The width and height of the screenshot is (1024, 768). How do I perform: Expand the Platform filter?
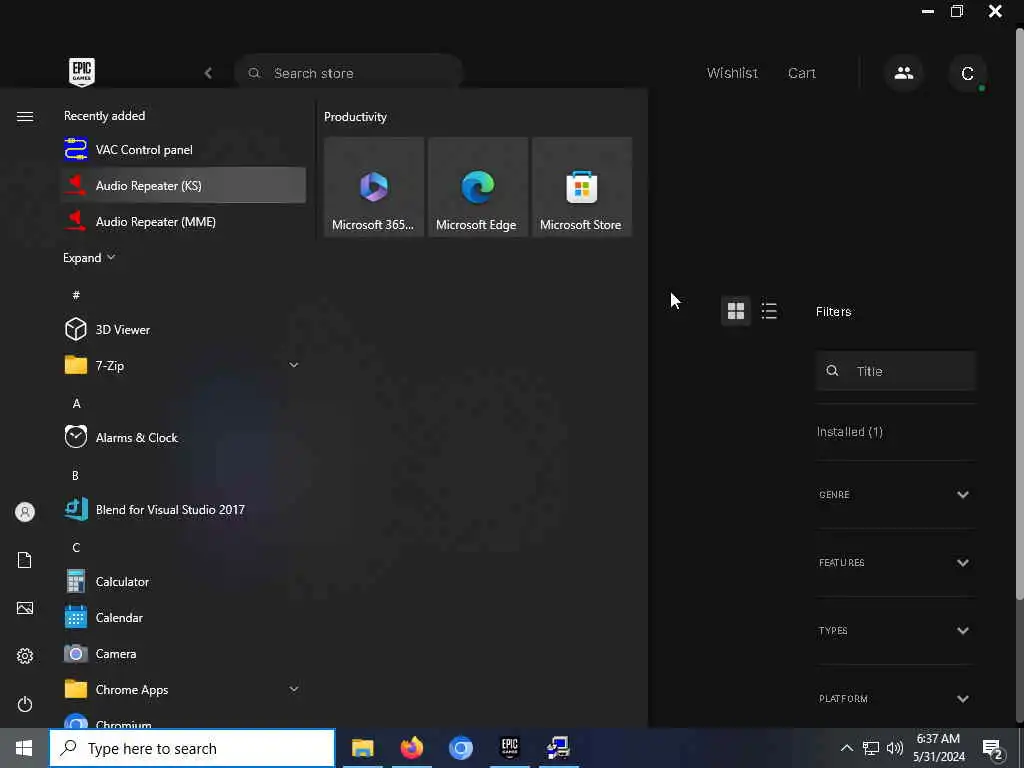click(x=895, y=698)
